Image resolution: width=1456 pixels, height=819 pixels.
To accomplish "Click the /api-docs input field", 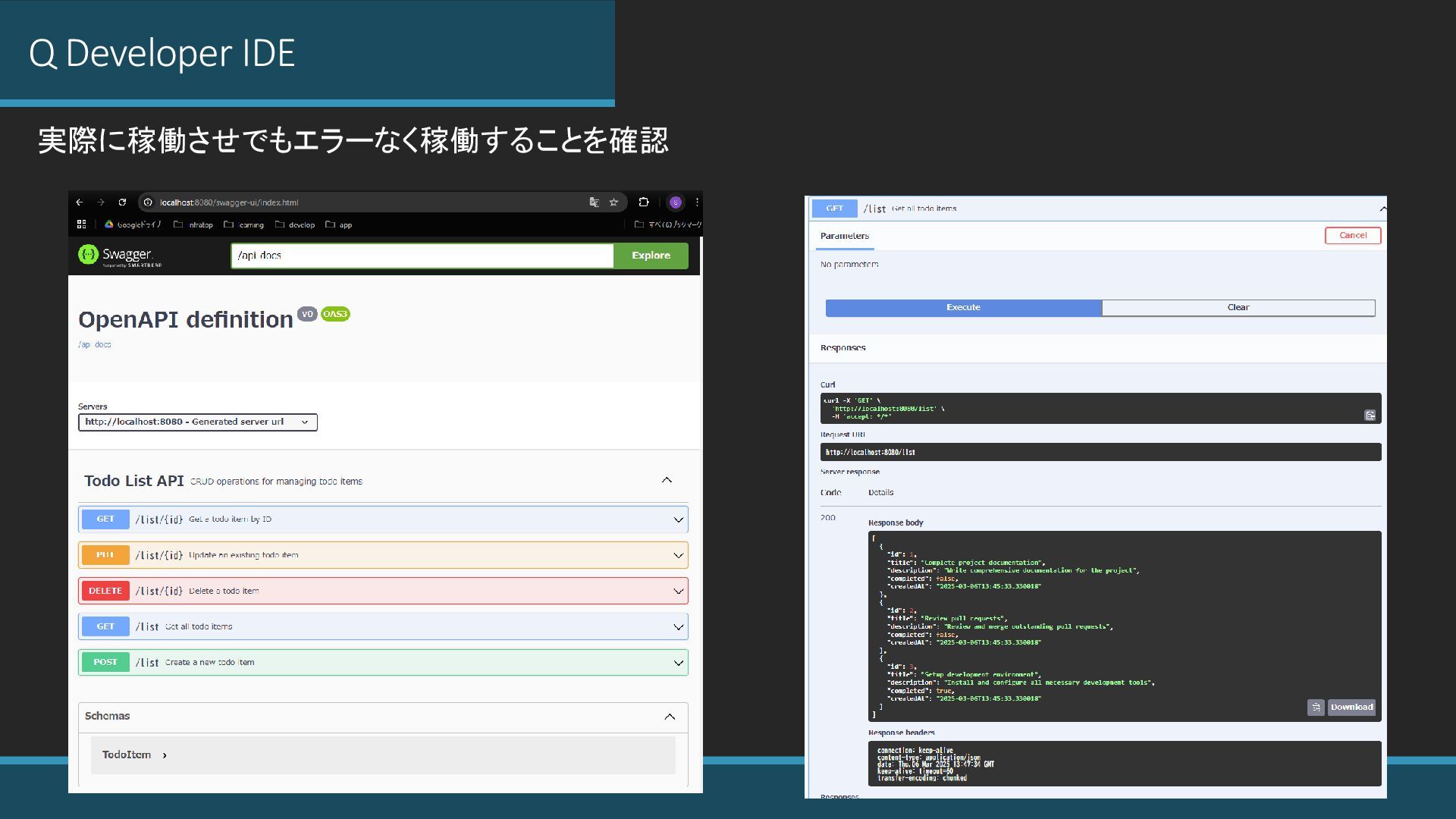I will 422,256.
